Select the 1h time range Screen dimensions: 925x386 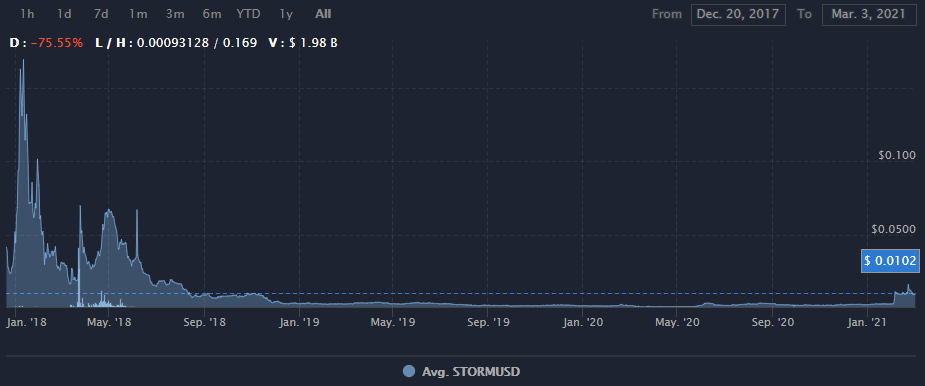[27, 14]
